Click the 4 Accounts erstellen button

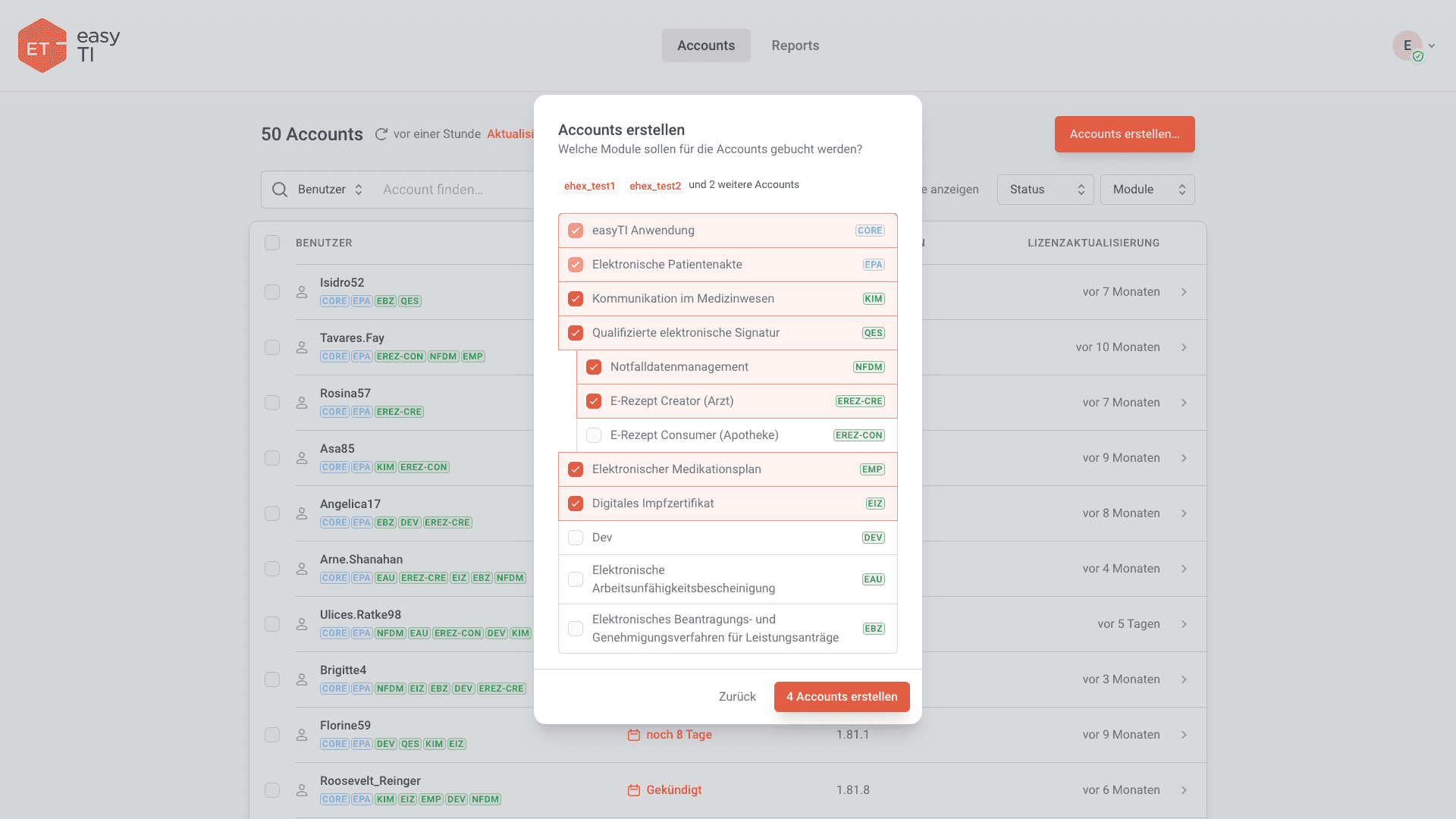[841, 697]
